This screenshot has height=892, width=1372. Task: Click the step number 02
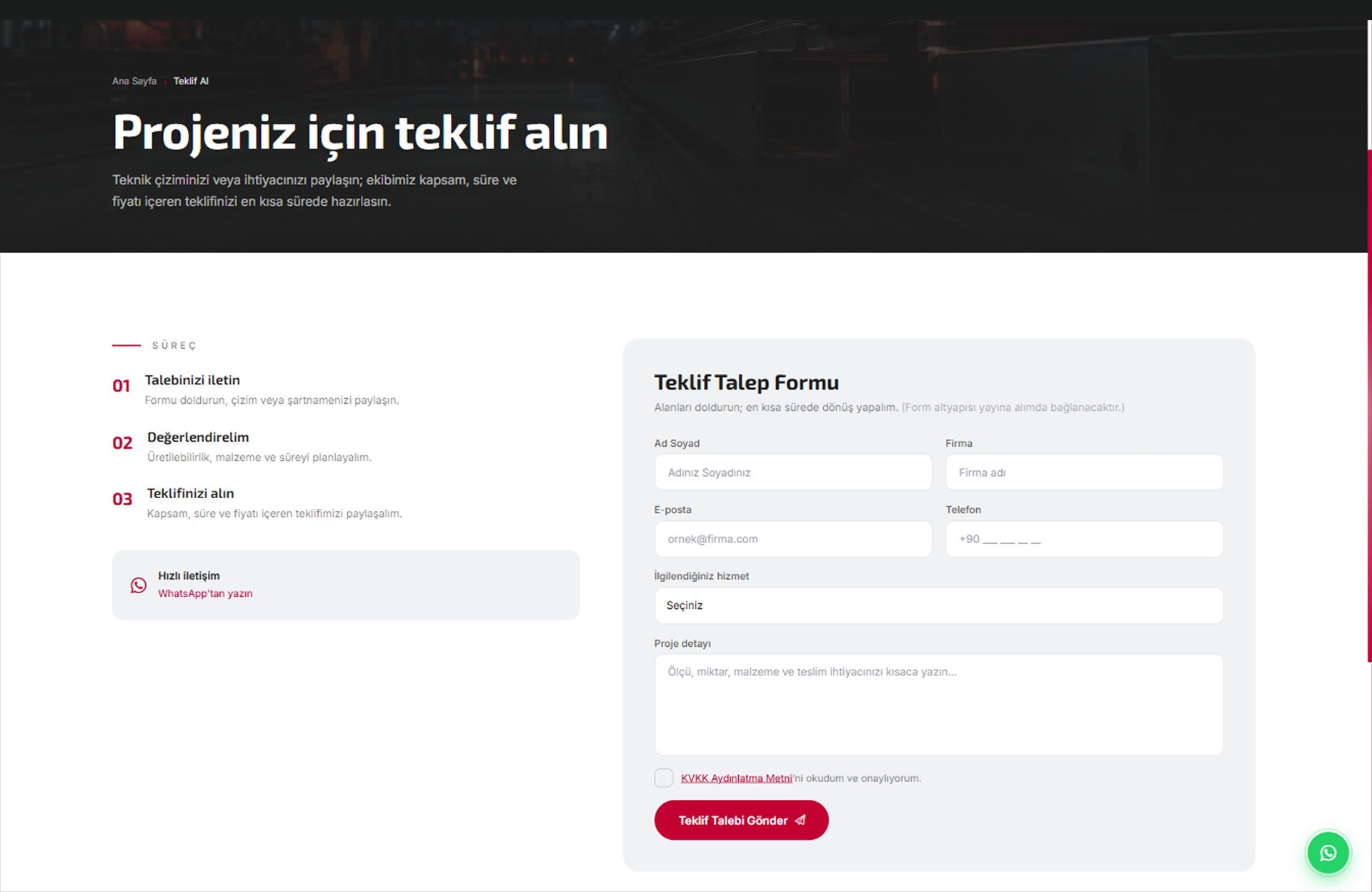[x=122, y=443]
